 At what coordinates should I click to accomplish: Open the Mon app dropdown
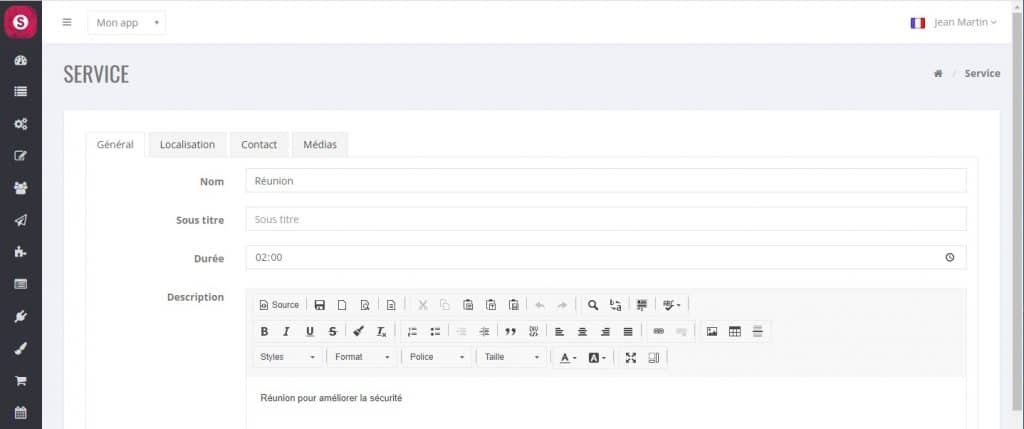pyautogui.click(x=127, y=23)
